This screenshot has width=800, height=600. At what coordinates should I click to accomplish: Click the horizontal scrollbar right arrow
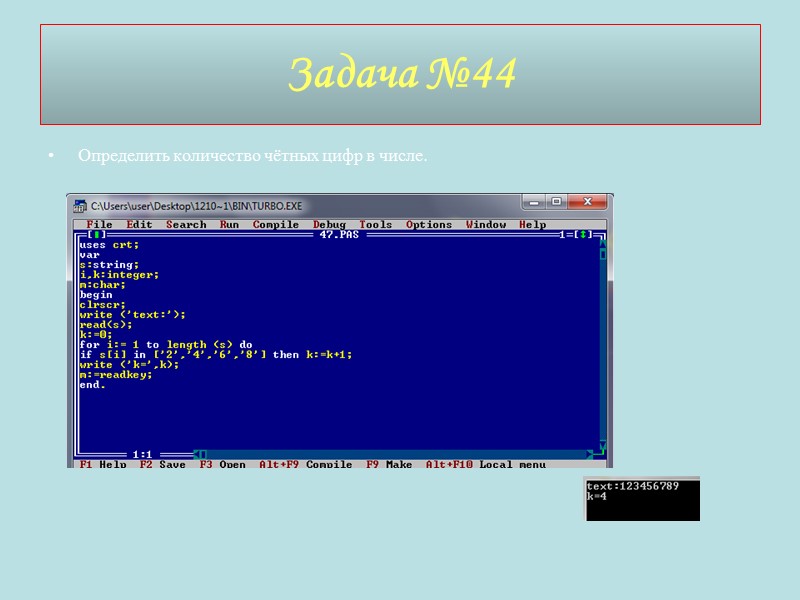589,454
